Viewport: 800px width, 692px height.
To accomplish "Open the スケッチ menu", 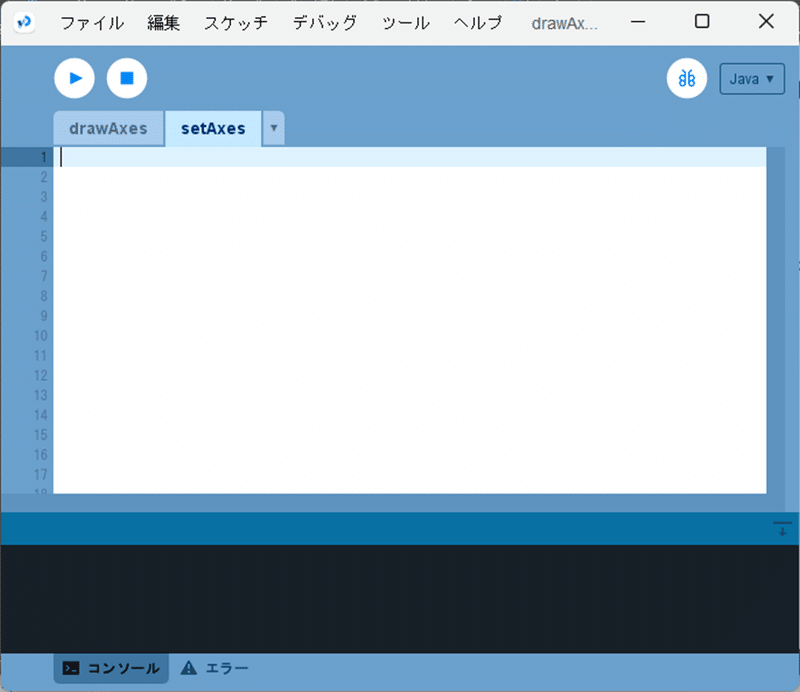I will tap(236, 23).
